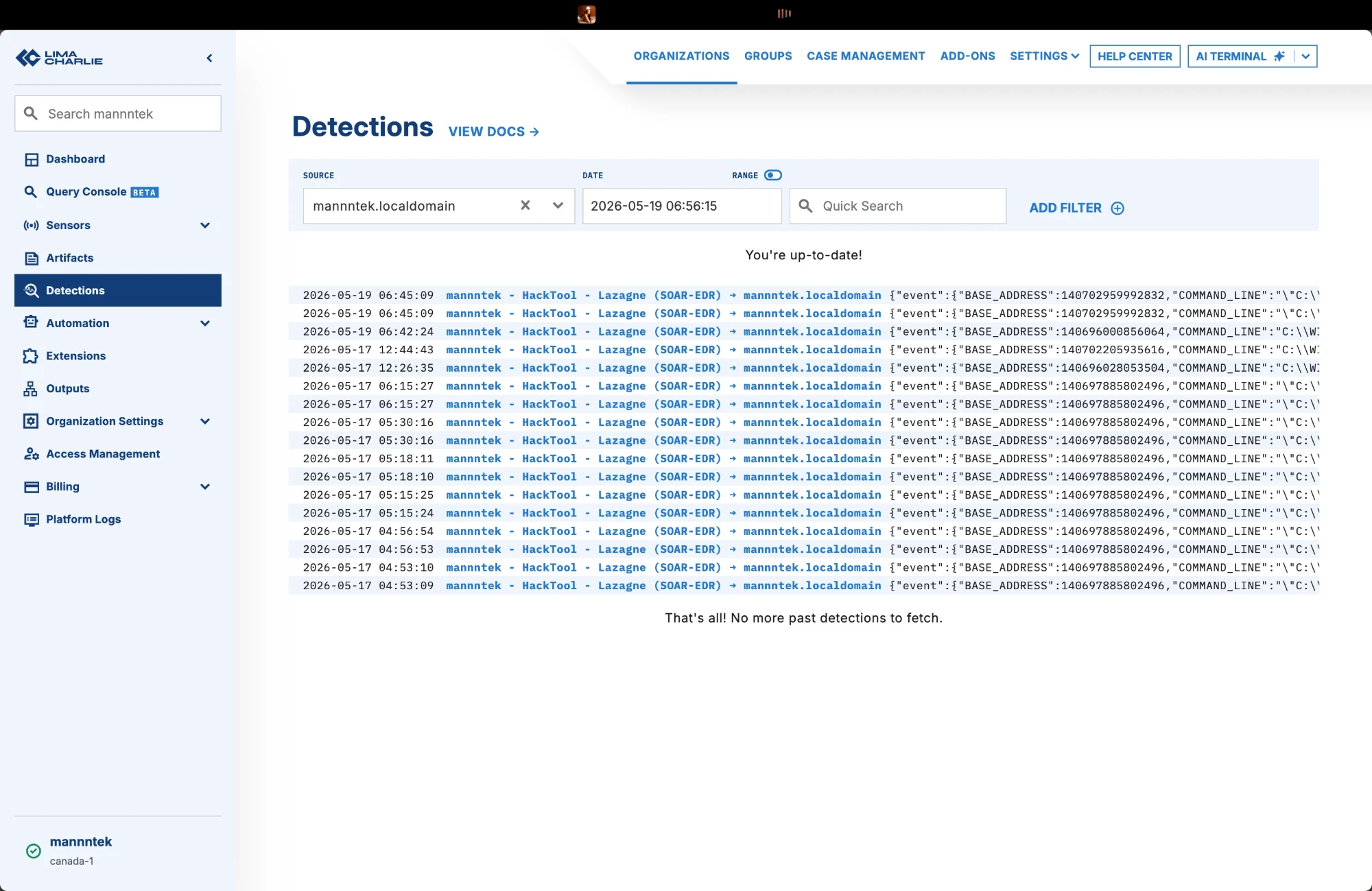Open the Settings dropdown menu

(1044, 56)
